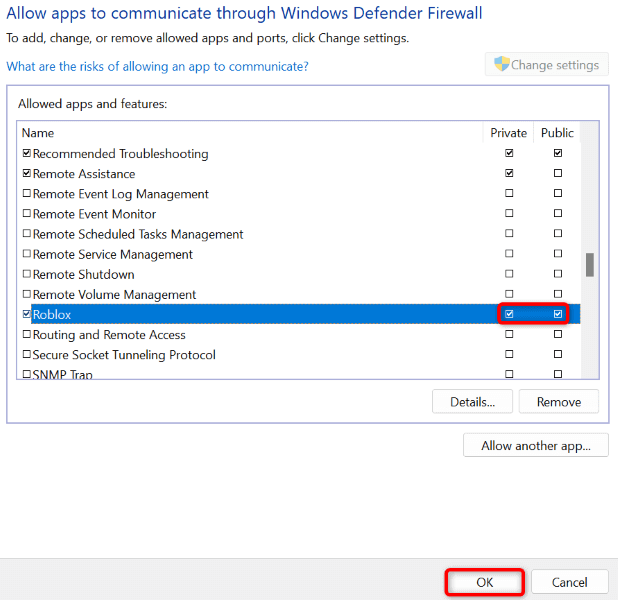Click the Remove button
Screen dimensions: 618x600
pos(558,402)
